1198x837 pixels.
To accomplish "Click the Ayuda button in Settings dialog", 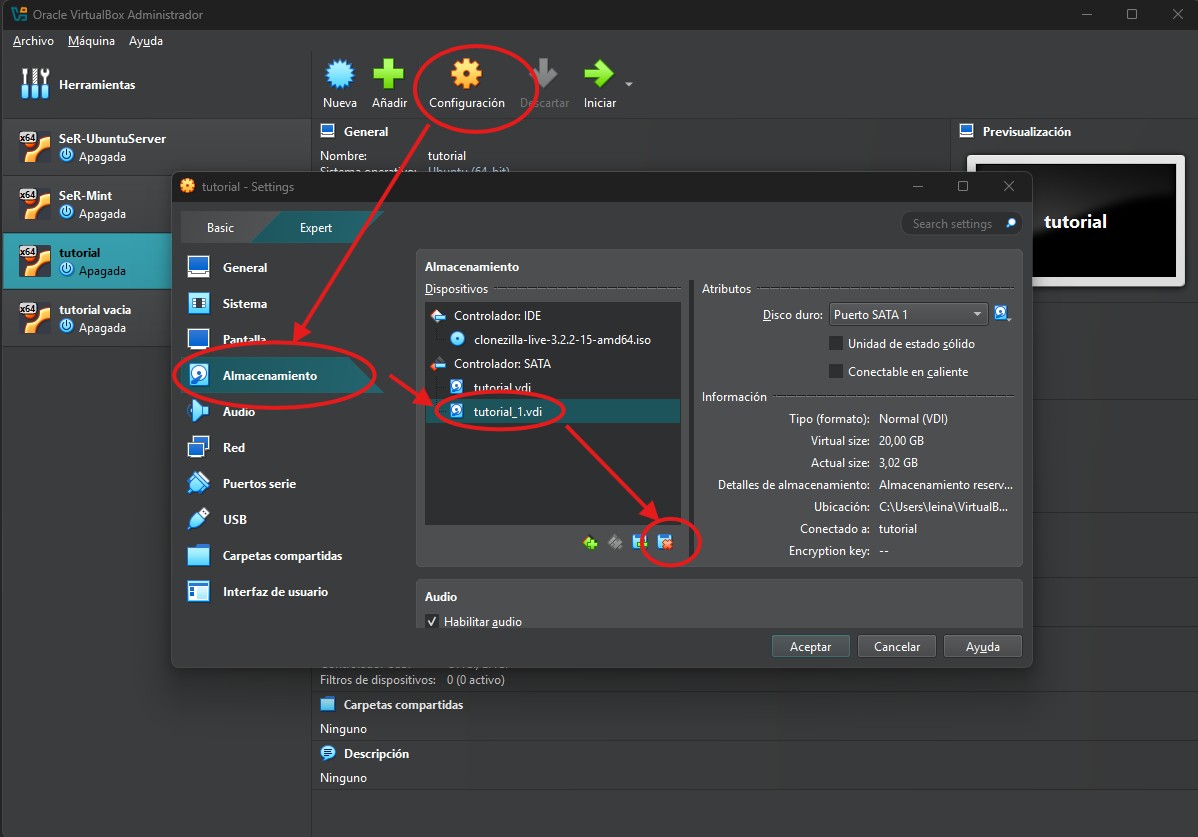I will tap(983, 646).
